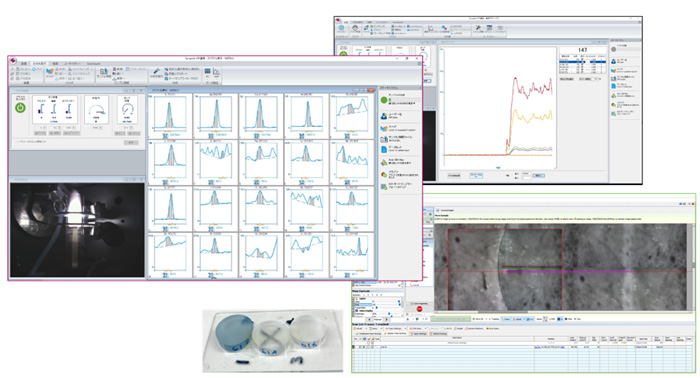Open the last ribbon tab in the main window
Viewport: 700px width, 378px height.
tap(93, 64)
